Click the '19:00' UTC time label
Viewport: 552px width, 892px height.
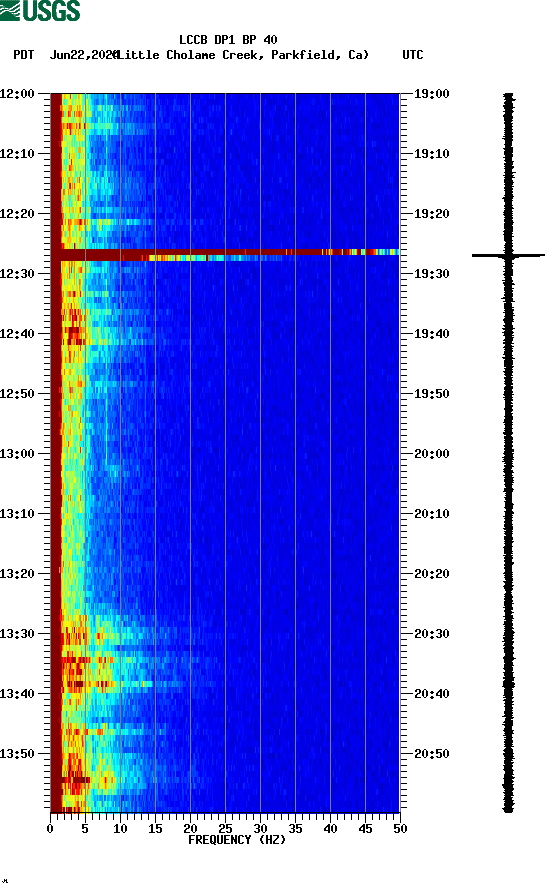[x=431, y=93]
